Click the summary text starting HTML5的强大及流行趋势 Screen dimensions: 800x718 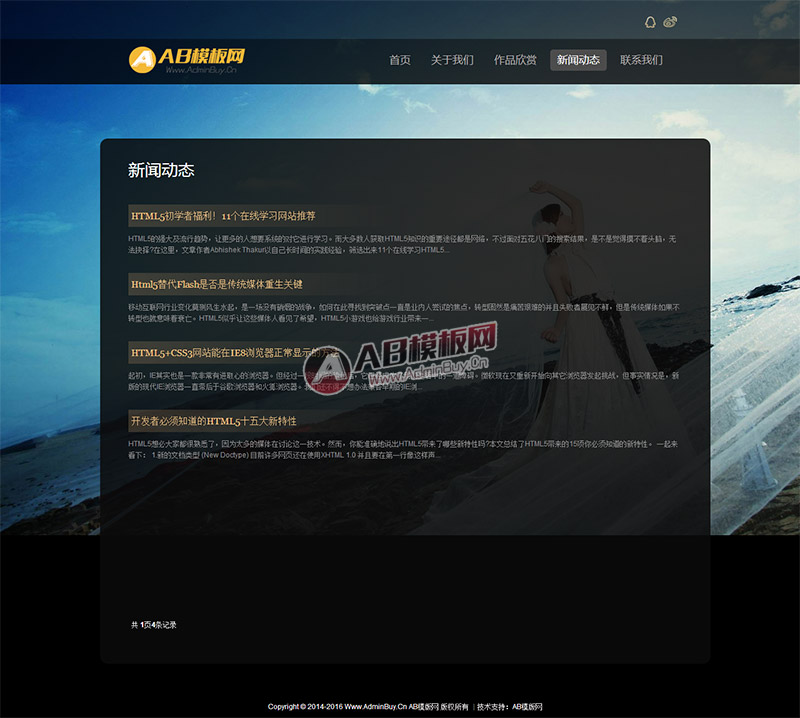pyautogui.click(x=402, y=244)
